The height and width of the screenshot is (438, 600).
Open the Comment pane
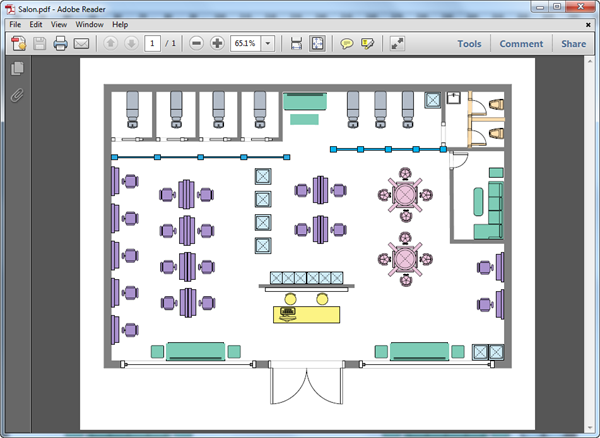click(x=521, y=44)
